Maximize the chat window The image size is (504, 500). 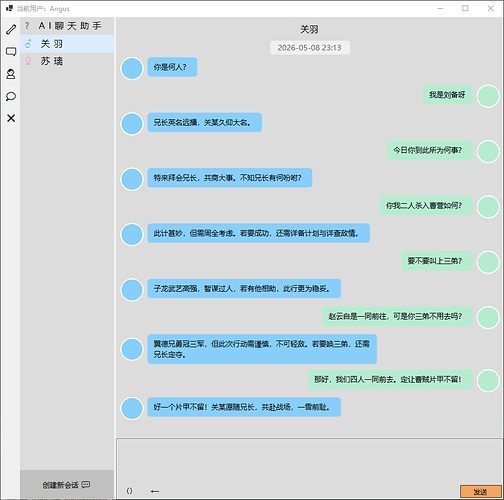click(465, 8)
